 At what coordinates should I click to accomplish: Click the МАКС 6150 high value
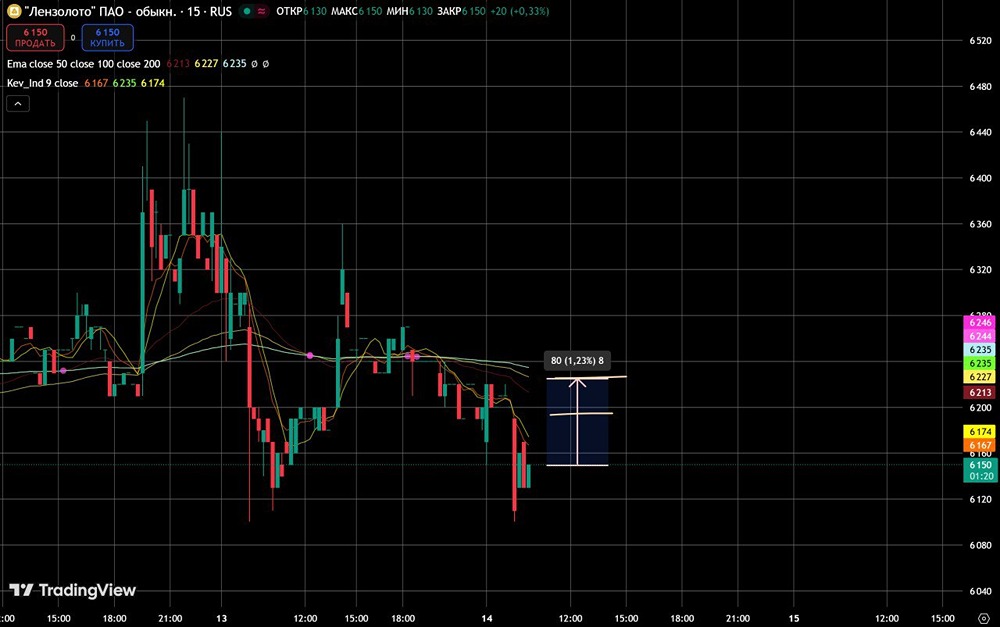pos(357,11)
